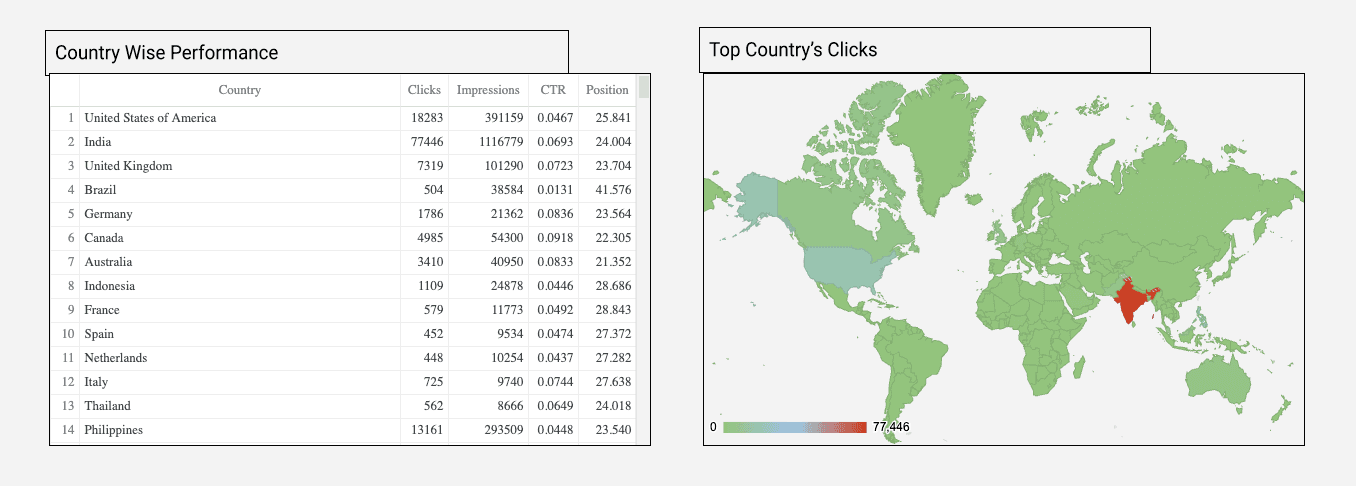
Task: Click India's clicks value 77446
Action: 427,142
